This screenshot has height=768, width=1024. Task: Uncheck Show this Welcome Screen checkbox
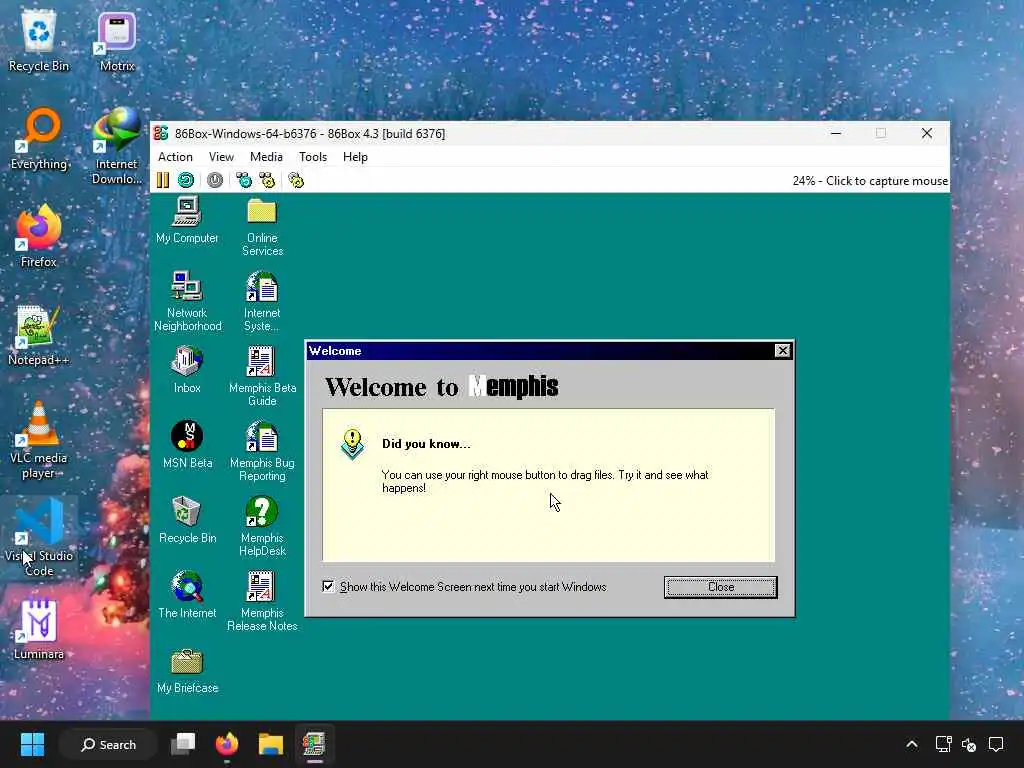click(328, 586)
